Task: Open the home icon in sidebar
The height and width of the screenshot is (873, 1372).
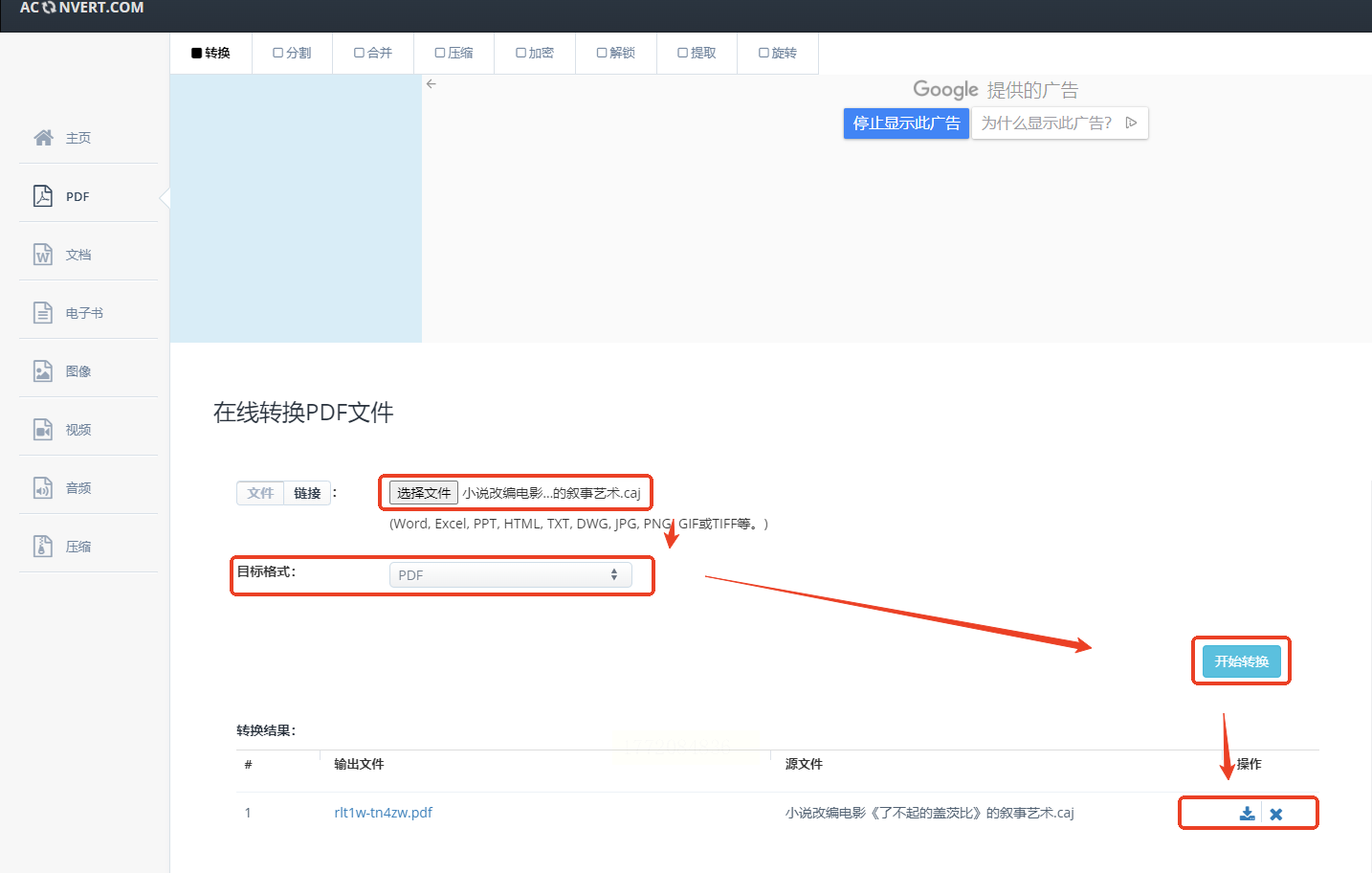Action: 43,138
